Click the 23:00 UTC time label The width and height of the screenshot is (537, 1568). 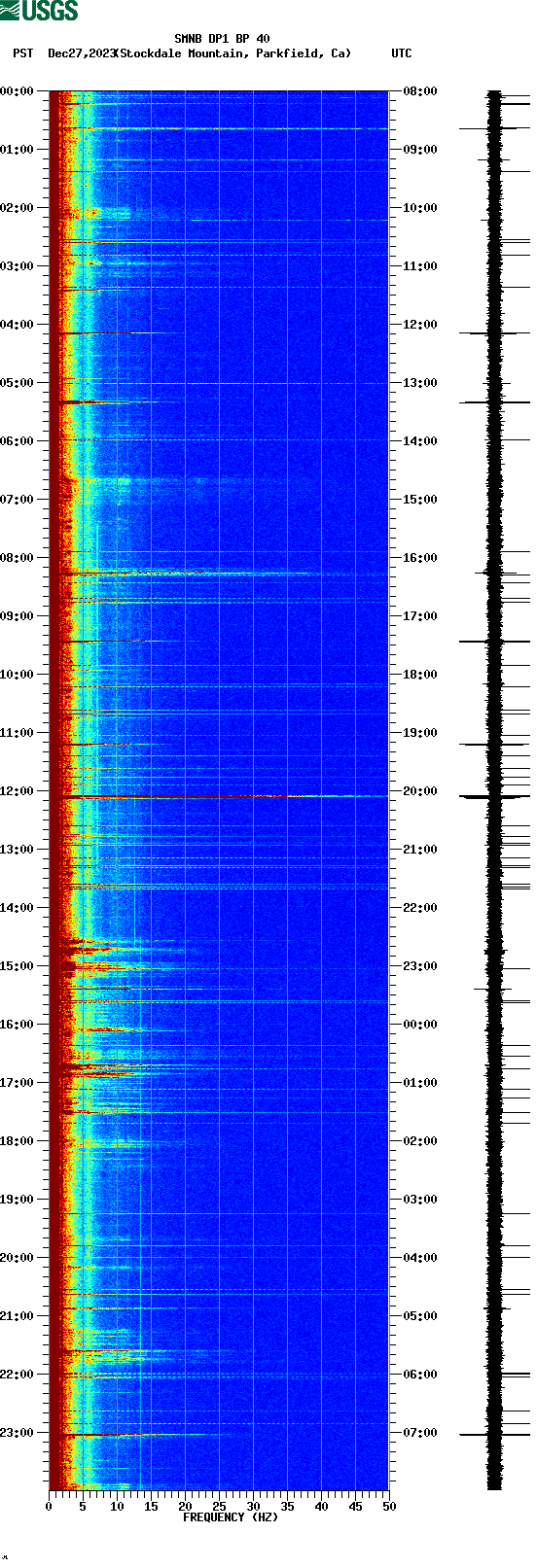(x=419, y=966)
